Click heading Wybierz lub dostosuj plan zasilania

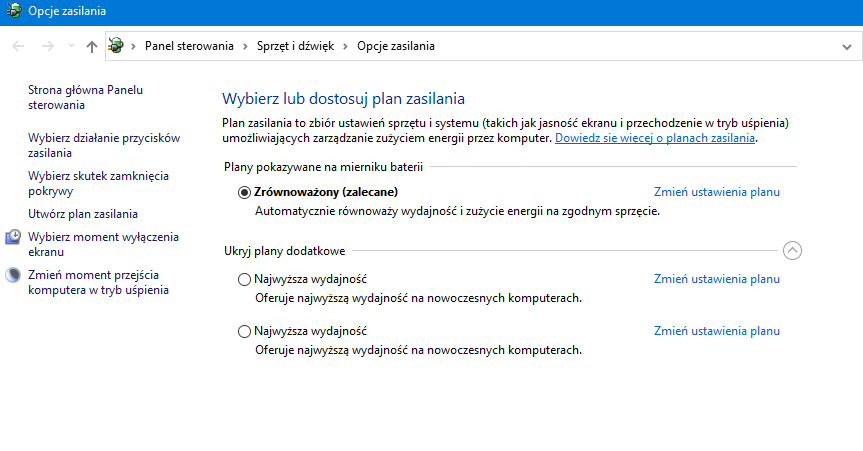[x=343, y=99]
